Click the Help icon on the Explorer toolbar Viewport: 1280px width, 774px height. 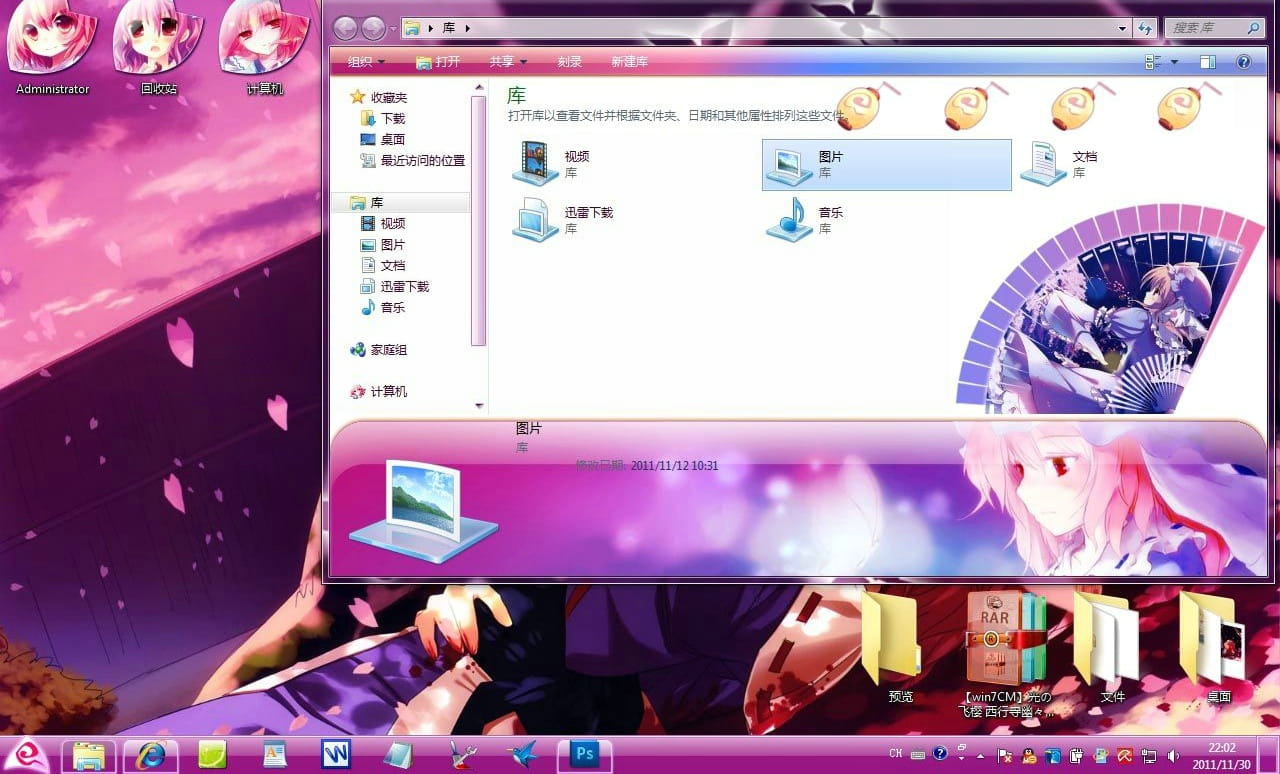pos(1244,61)
